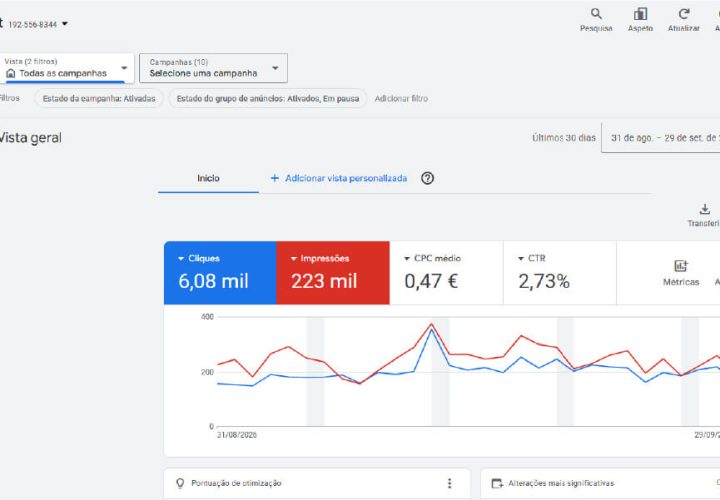Open the Cliques metric dropdown
720x500 pixels.
tap(181, 259)
